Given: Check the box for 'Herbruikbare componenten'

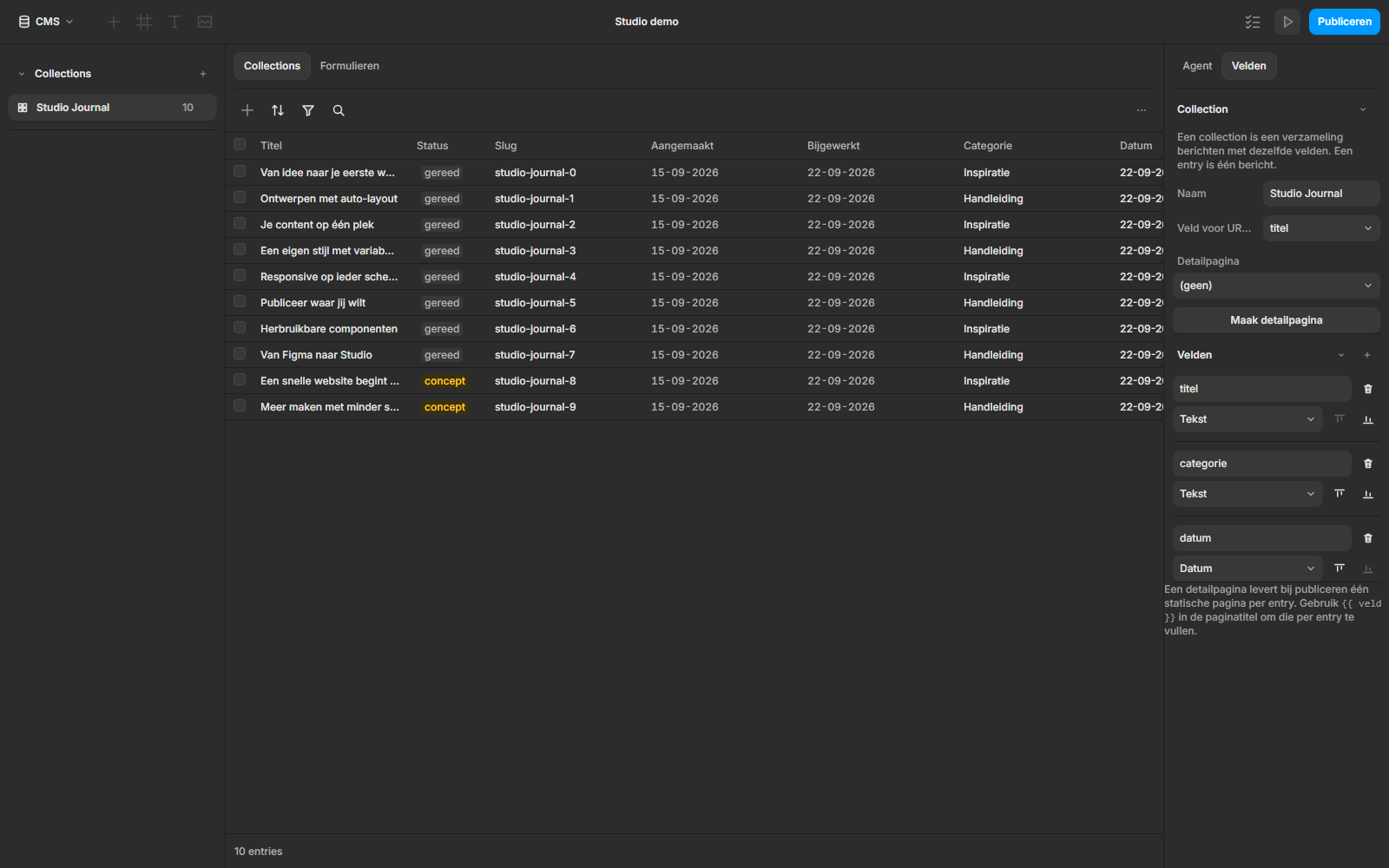Looking at the screenshot, I should (240, 328).
